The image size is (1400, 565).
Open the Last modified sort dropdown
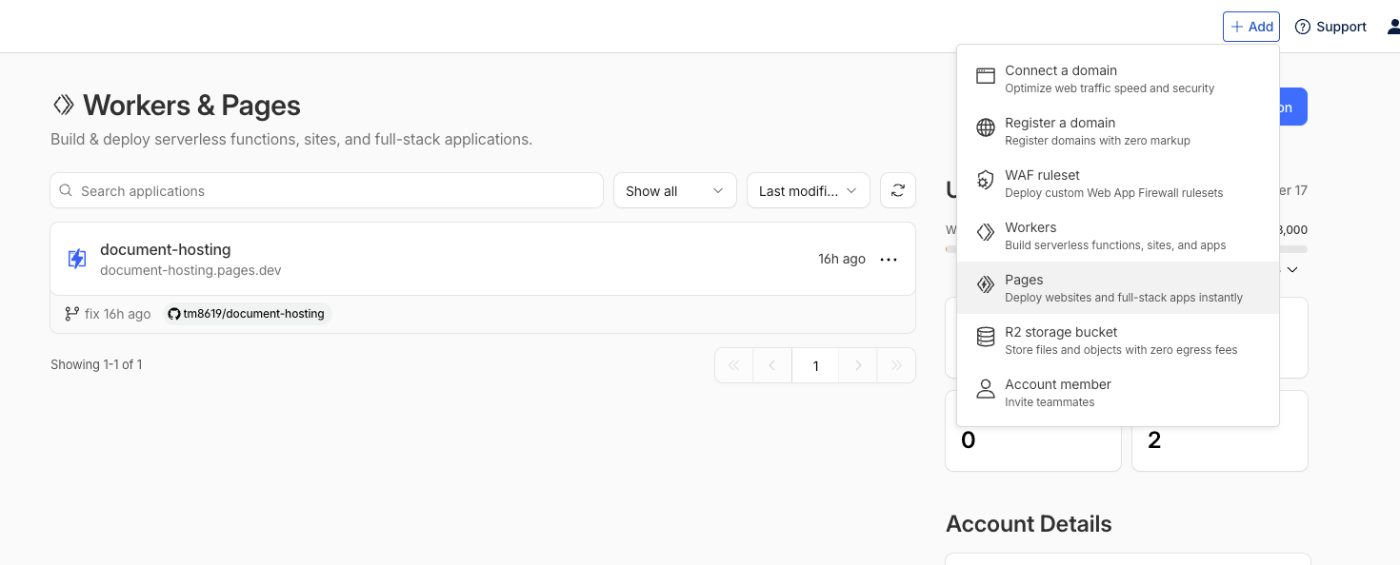808,191
